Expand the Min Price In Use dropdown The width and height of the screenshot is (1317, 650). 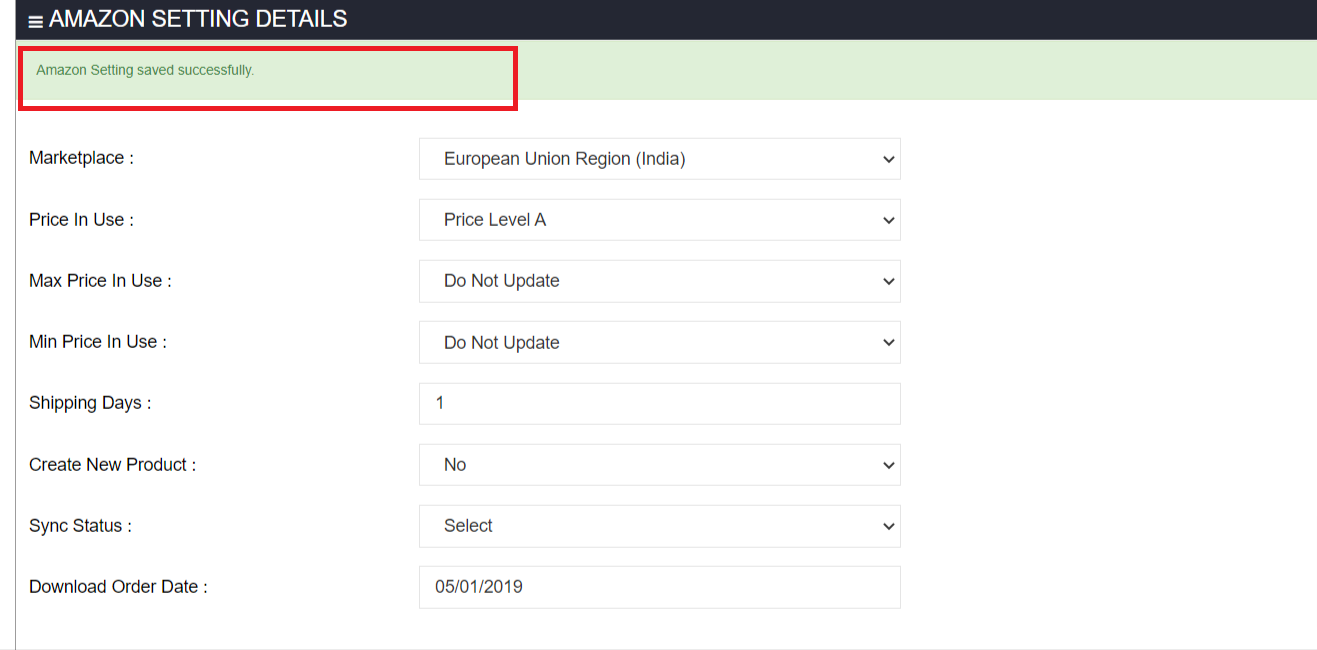(660, 342)
